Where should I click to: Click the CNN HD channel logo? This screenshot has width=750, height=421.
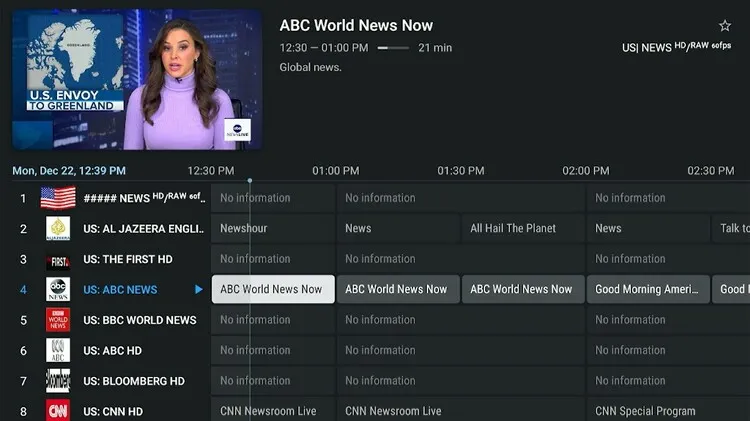coord(58,410)
